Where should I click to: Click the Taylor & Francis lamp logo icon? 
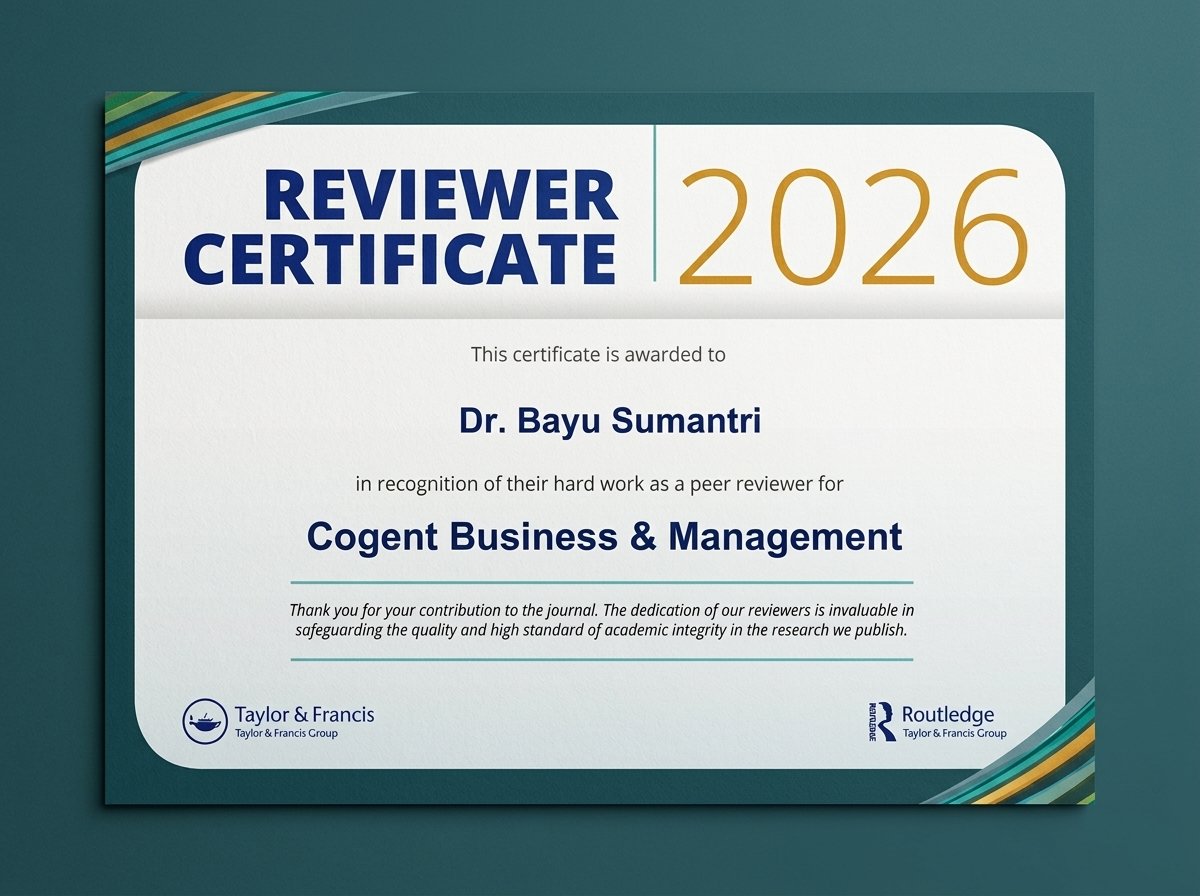point(205,721)
